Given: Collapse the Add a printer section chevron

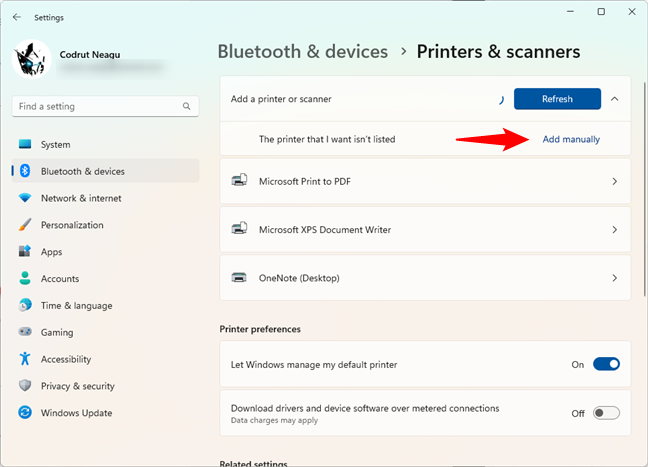Looking at the screenshot, I should (x=615, y=99).
